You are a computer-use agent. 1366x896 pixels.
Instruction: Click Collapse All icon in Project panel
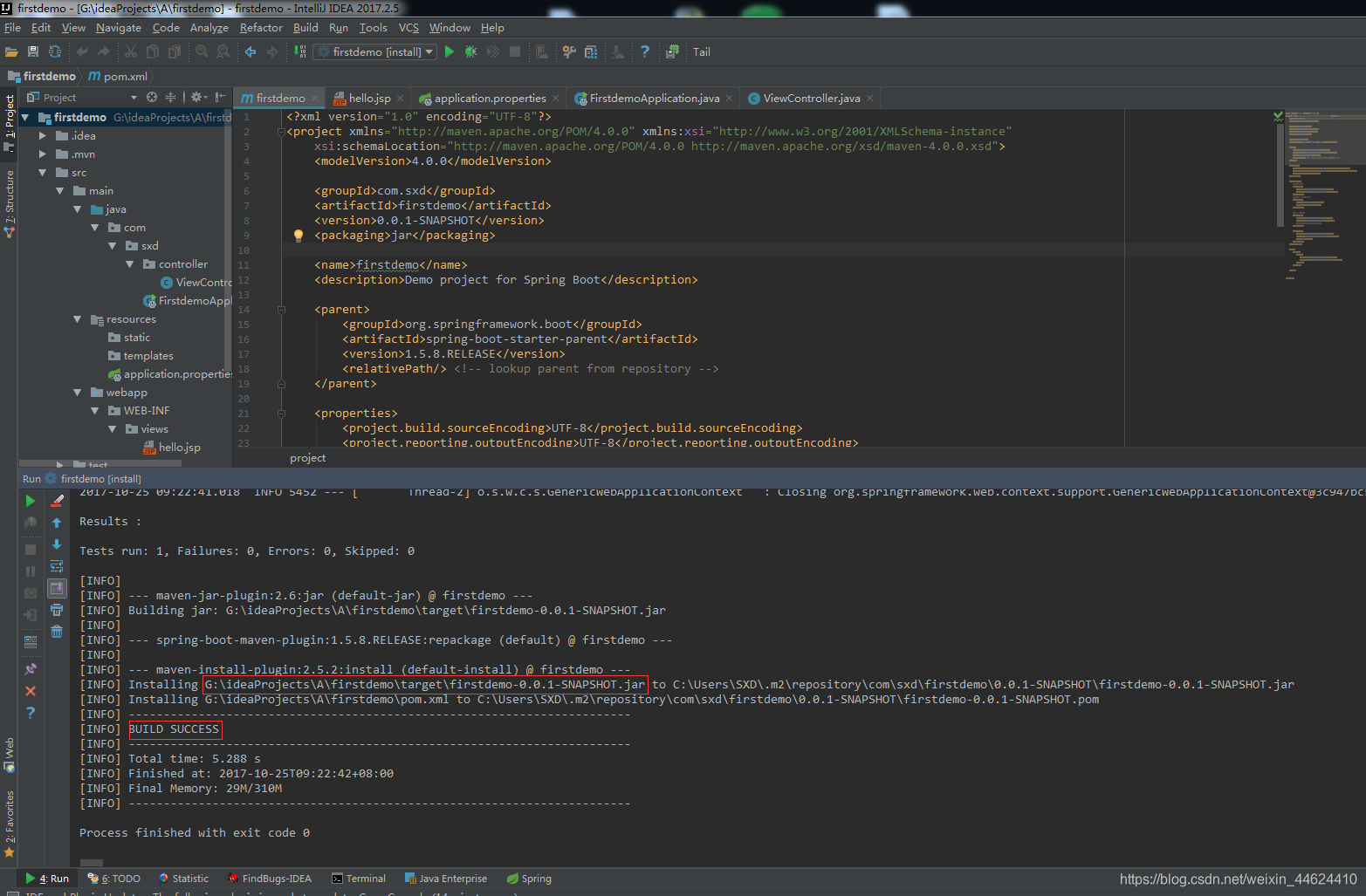171,97
